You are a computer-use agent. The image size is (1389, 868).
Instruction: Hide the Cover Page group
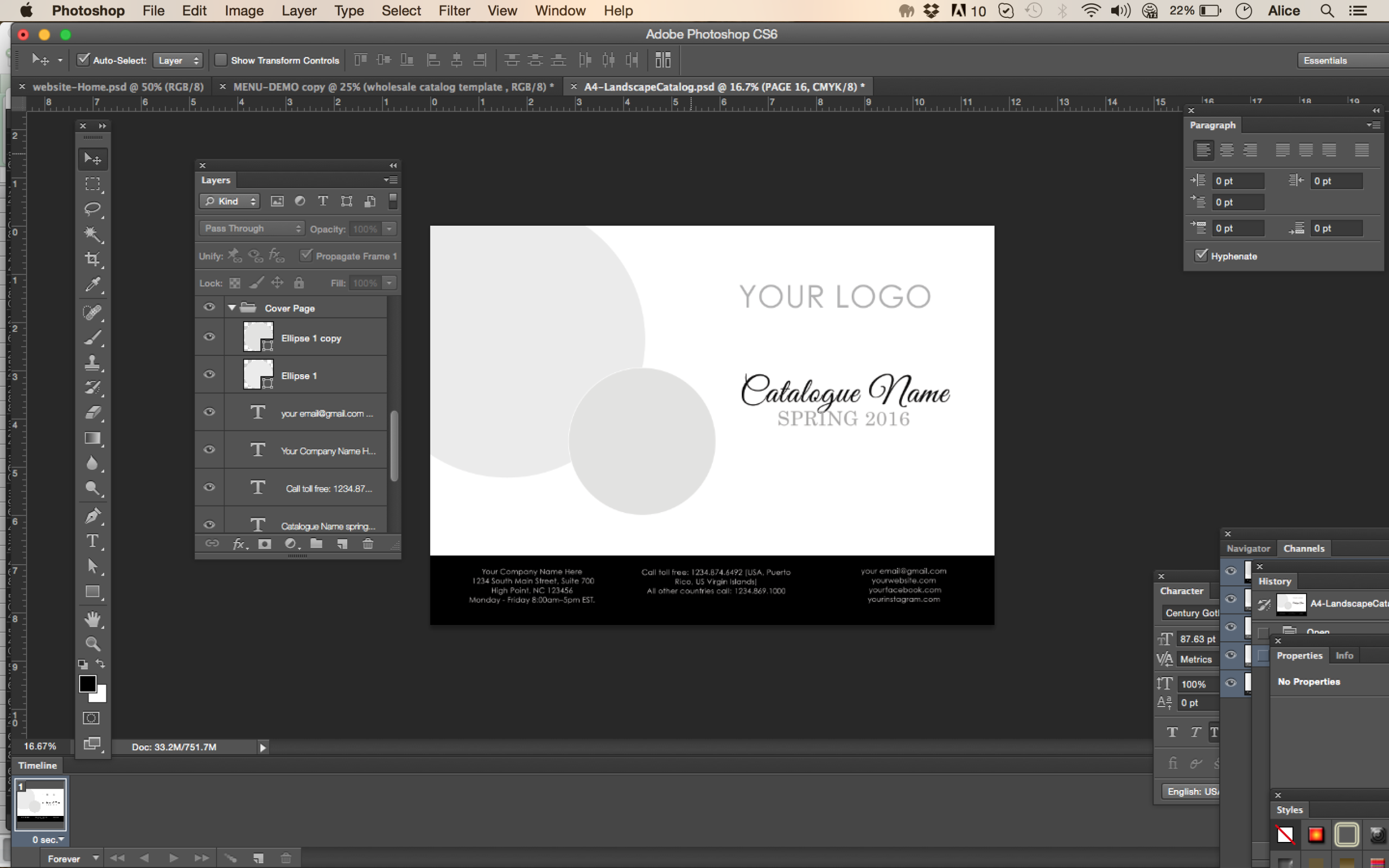209,308
